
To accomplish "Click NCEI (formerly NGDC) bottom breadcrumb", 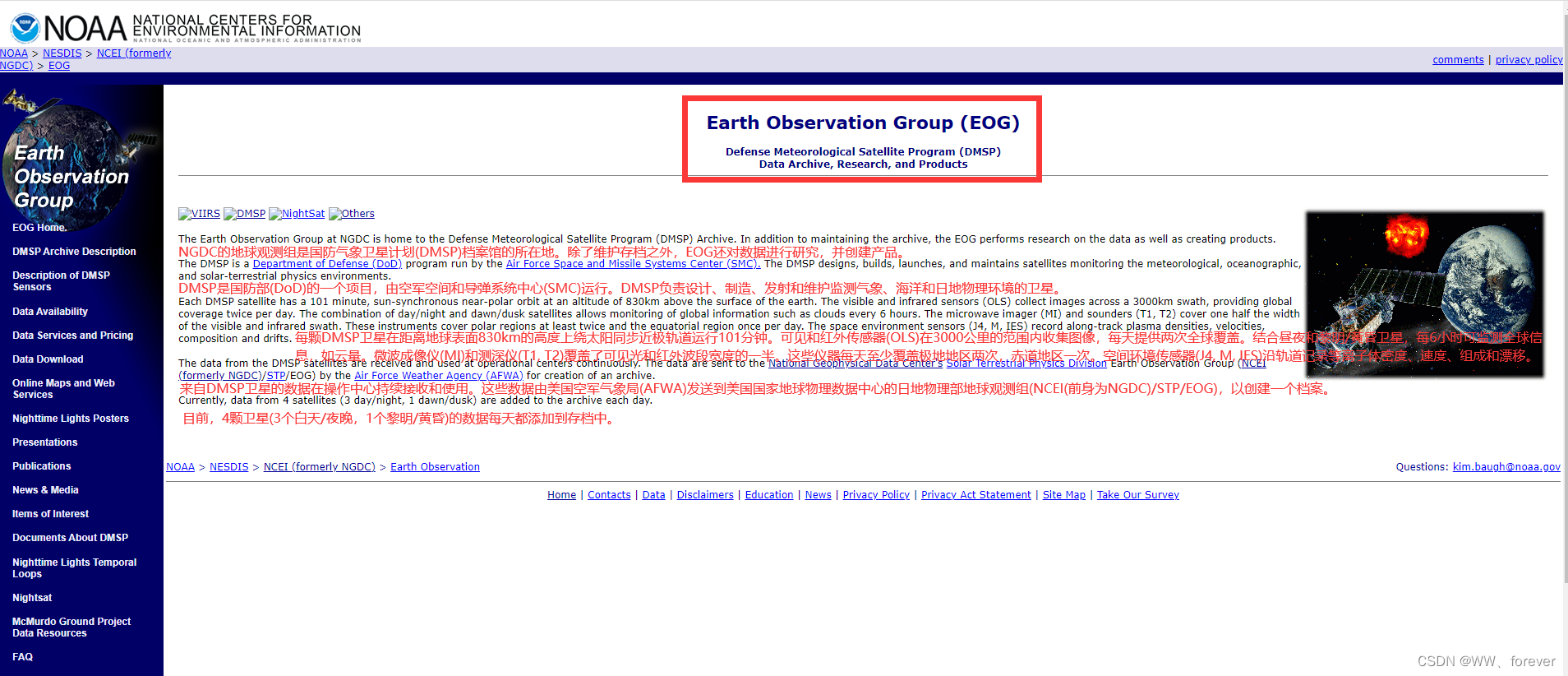I will (319, 467).
